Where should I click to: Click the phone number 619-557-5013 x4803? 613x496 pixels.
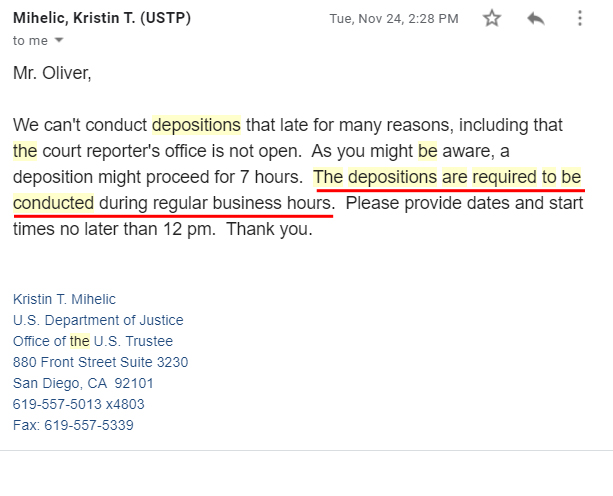pyautogui.click(x=78, y=404)
